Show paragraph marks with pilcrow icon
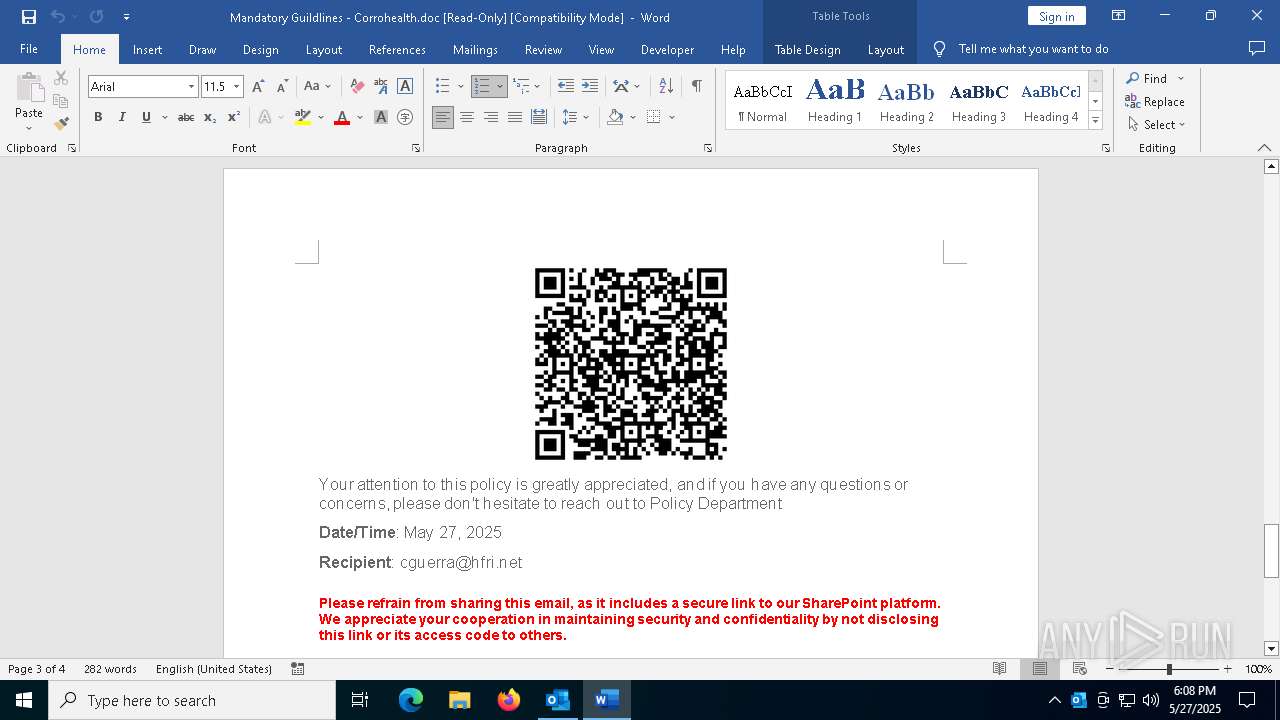 [696, 87]
